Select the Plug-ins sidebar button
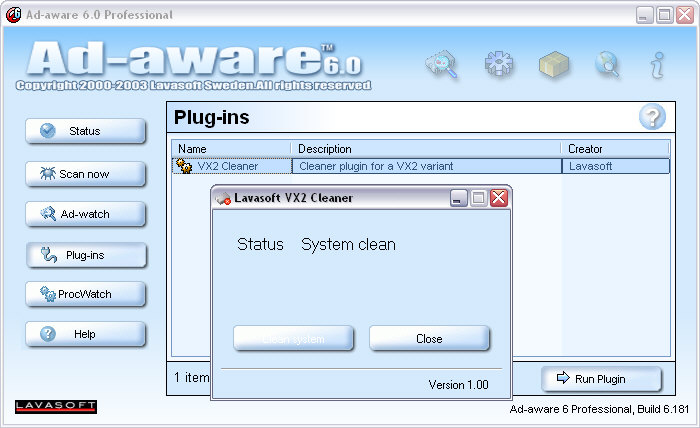This screenshot has width=700, height=428. coord(86,255)
